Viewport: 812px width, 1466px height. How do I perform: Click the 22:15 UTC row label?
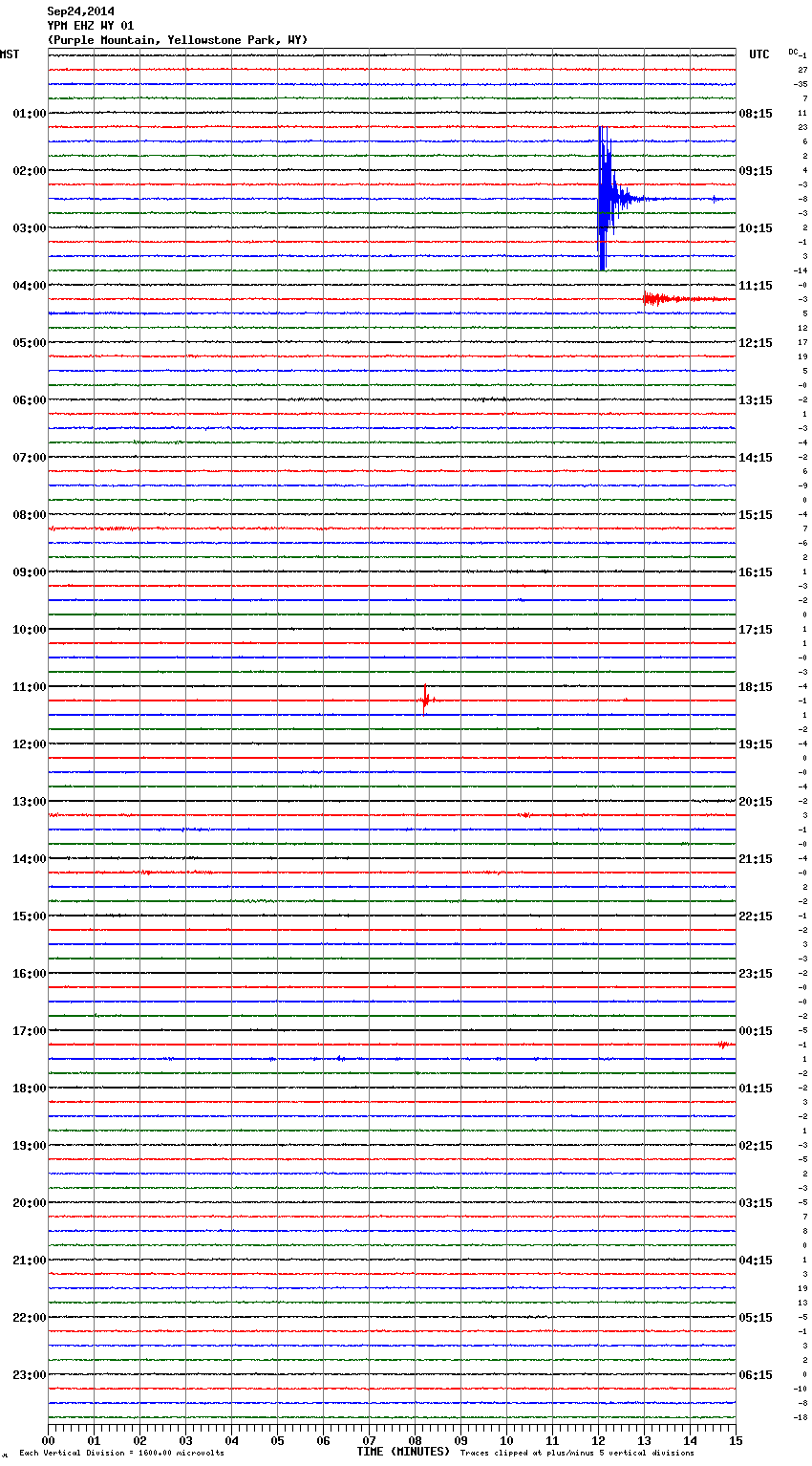(756, 916)
